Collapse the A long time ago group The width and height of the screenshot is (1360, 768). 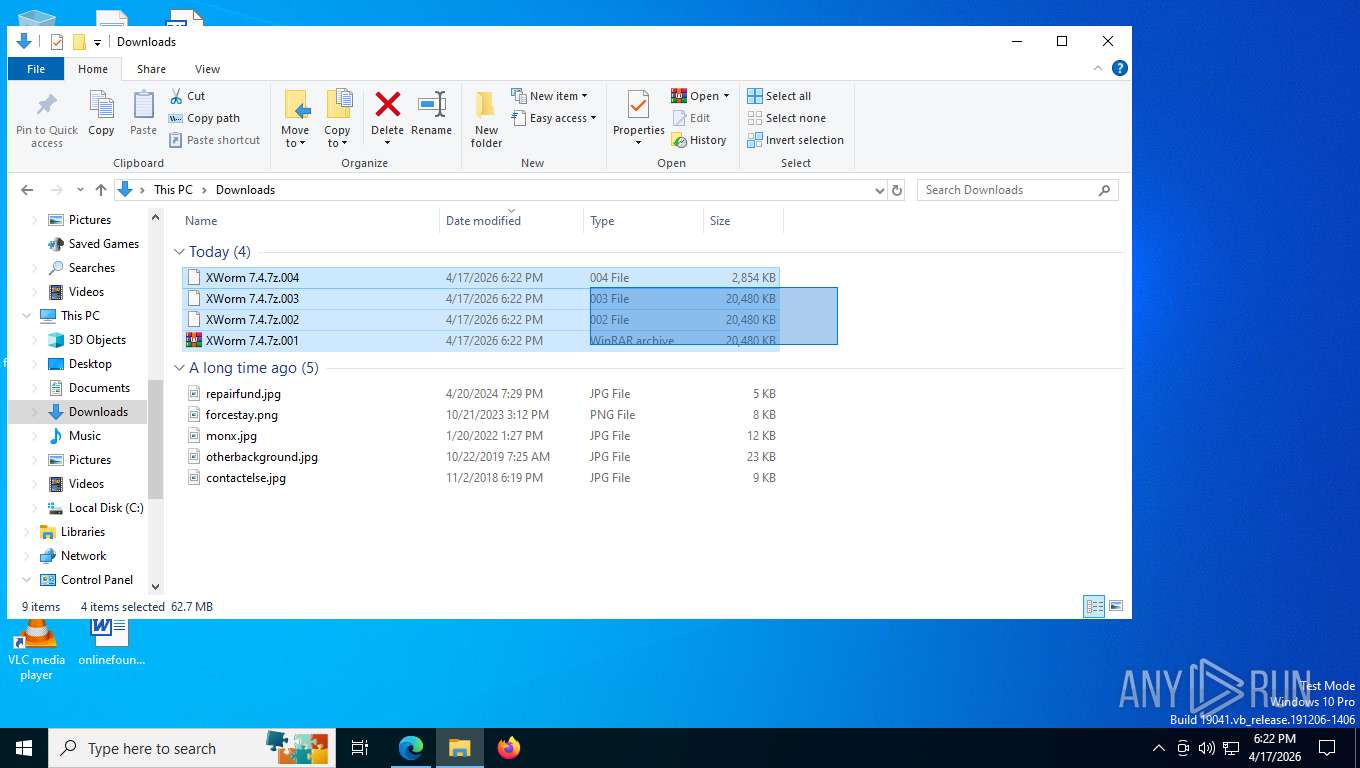coord(180,368)
